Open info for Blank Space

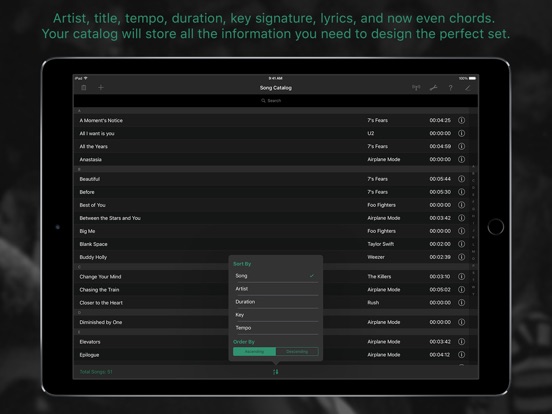(462, 244)
